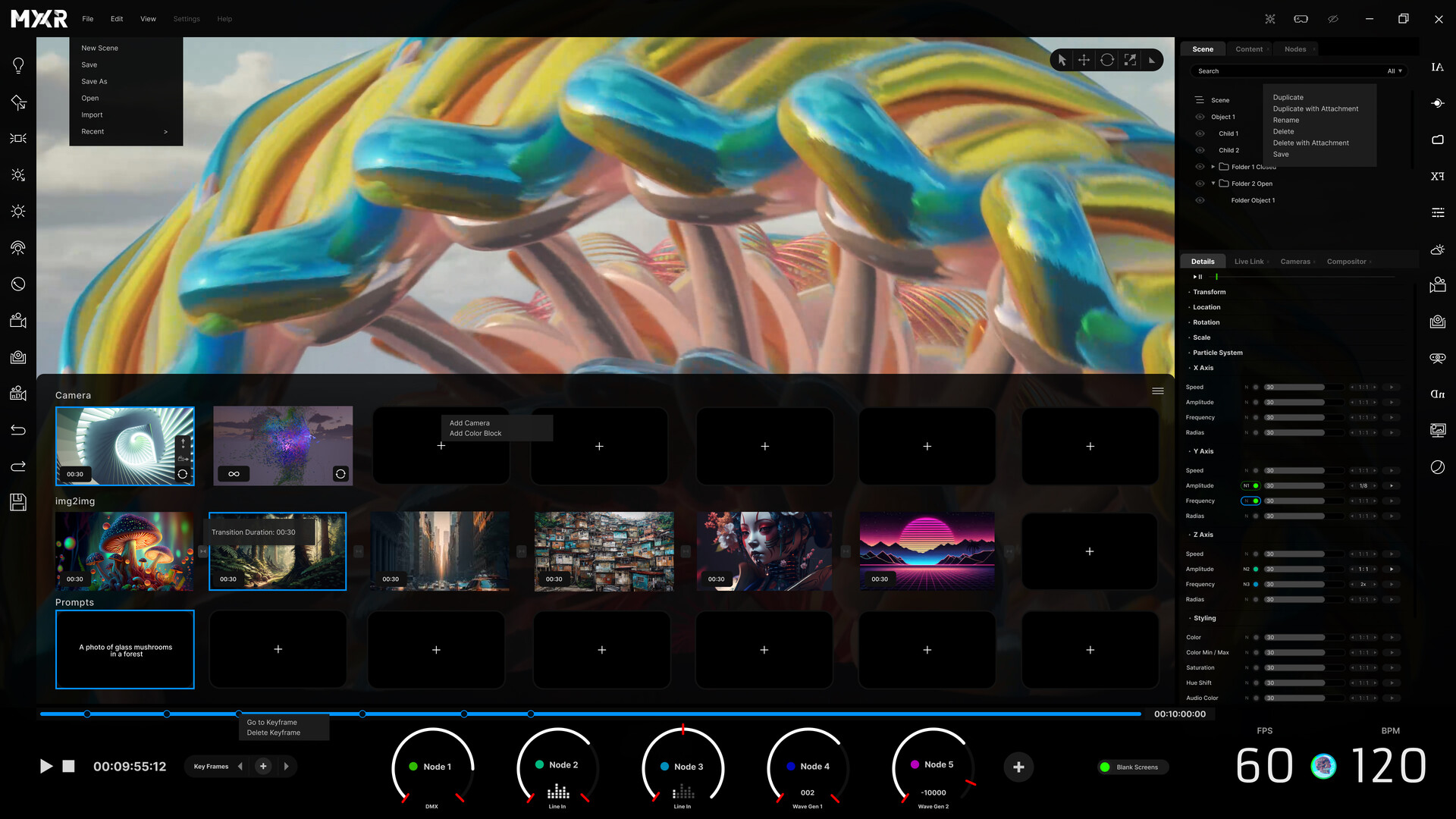Viewport: 1456px width, 819px height.
Task: Toggle visibility of Folder Object 1
Action: 1200,200
